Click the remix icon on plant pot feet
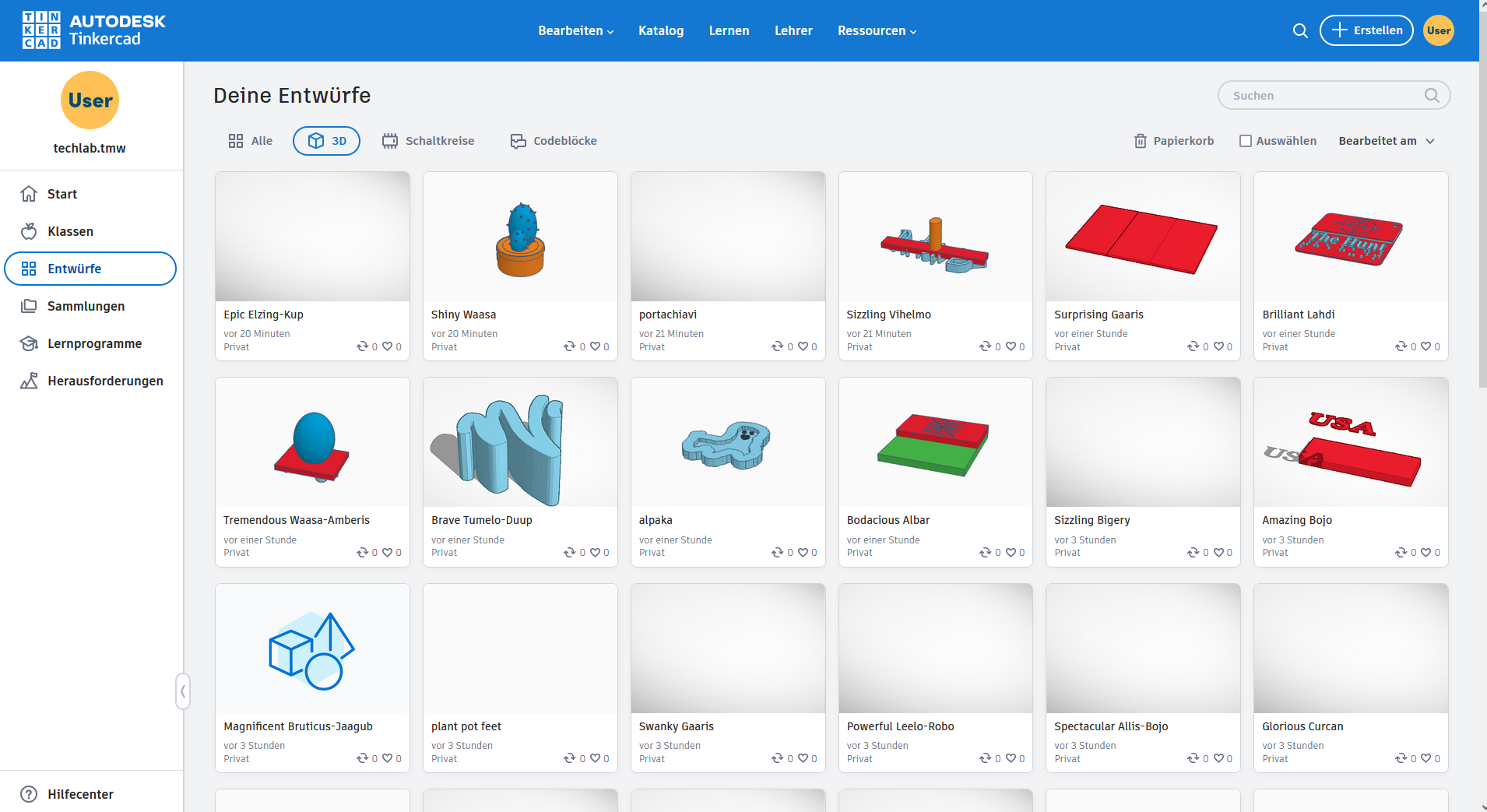 pos(569,758)
